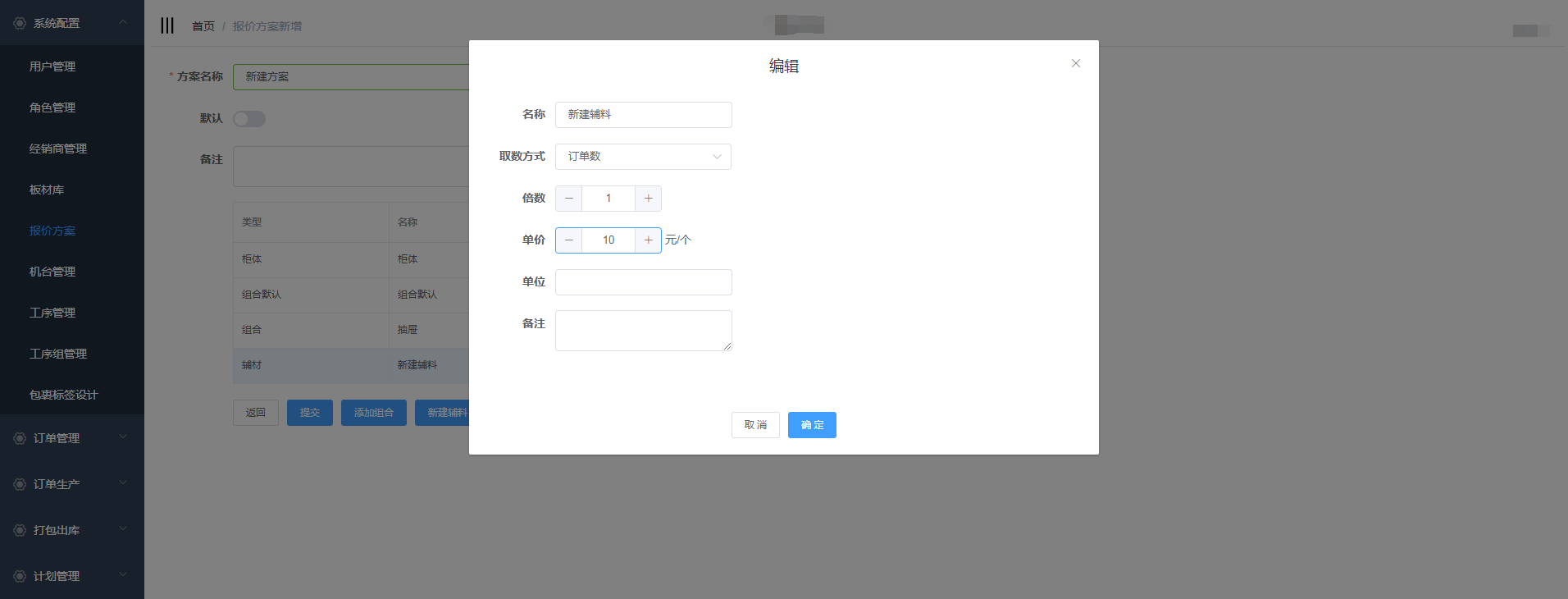Image resolution: width=1568 pixels, height=599 pixels.
Task: Click the 备注 textarea in the dialog
Action: (643, 331)
